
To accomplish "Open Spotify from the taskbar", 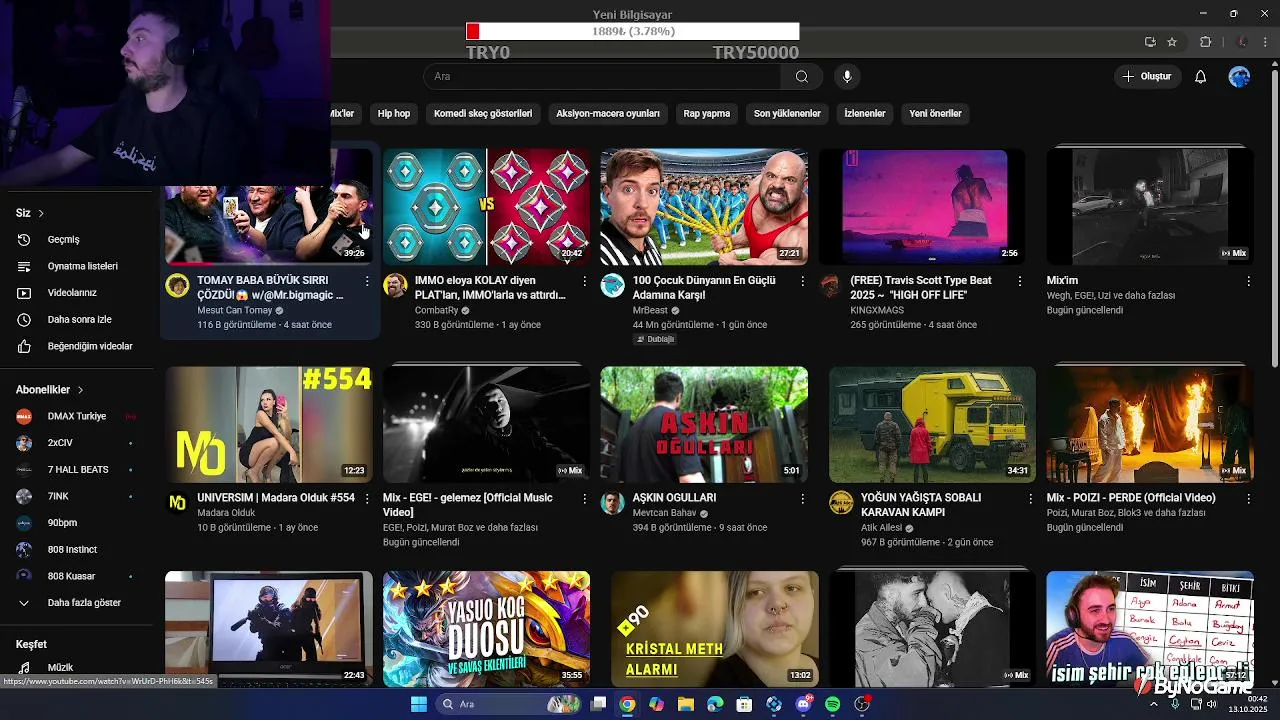I will (x=833, y=704).
